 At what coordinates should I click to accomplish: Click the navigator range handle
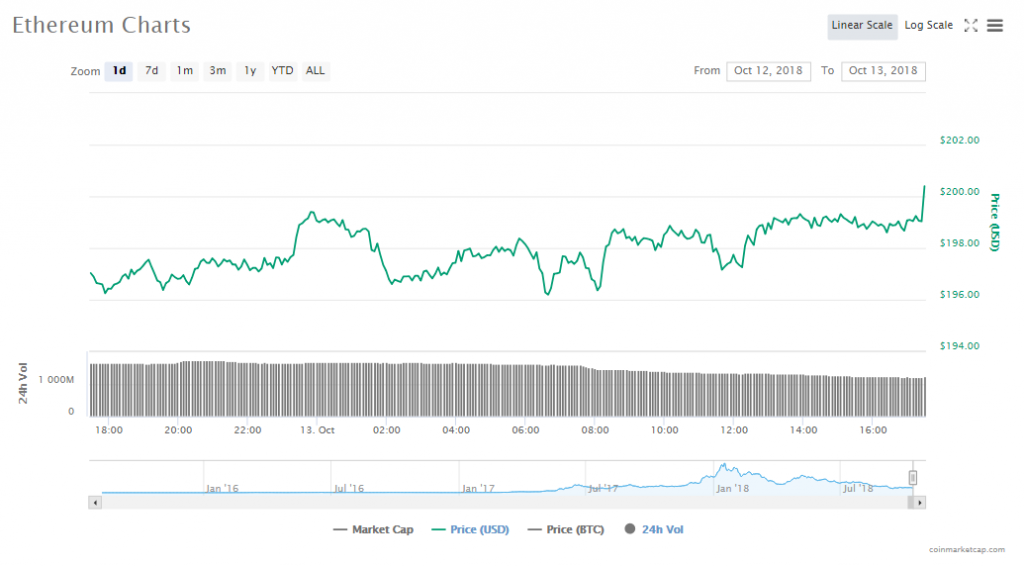(x=912, y=478)
